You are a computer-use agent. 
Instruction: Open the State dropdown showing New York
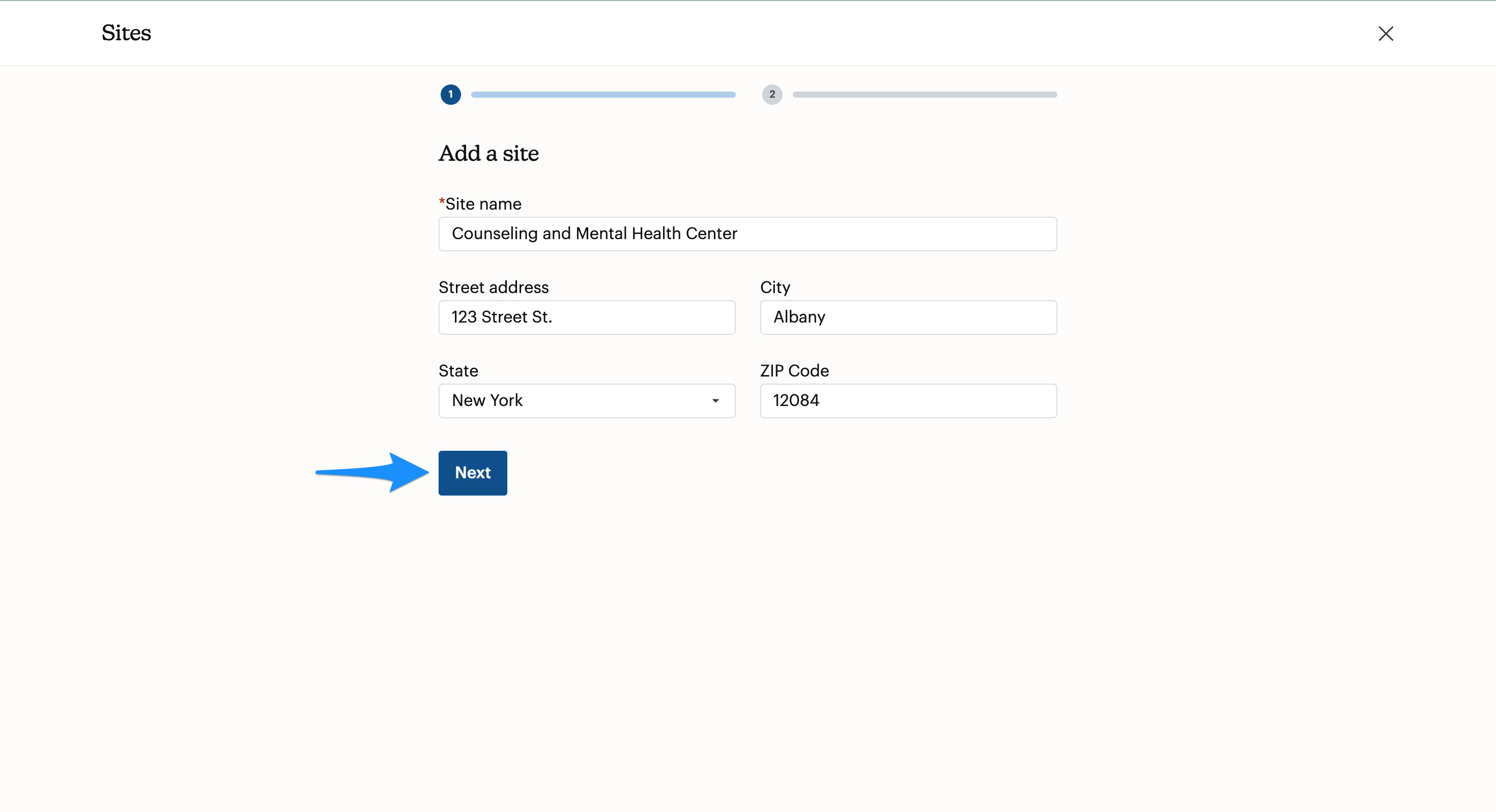587,401
